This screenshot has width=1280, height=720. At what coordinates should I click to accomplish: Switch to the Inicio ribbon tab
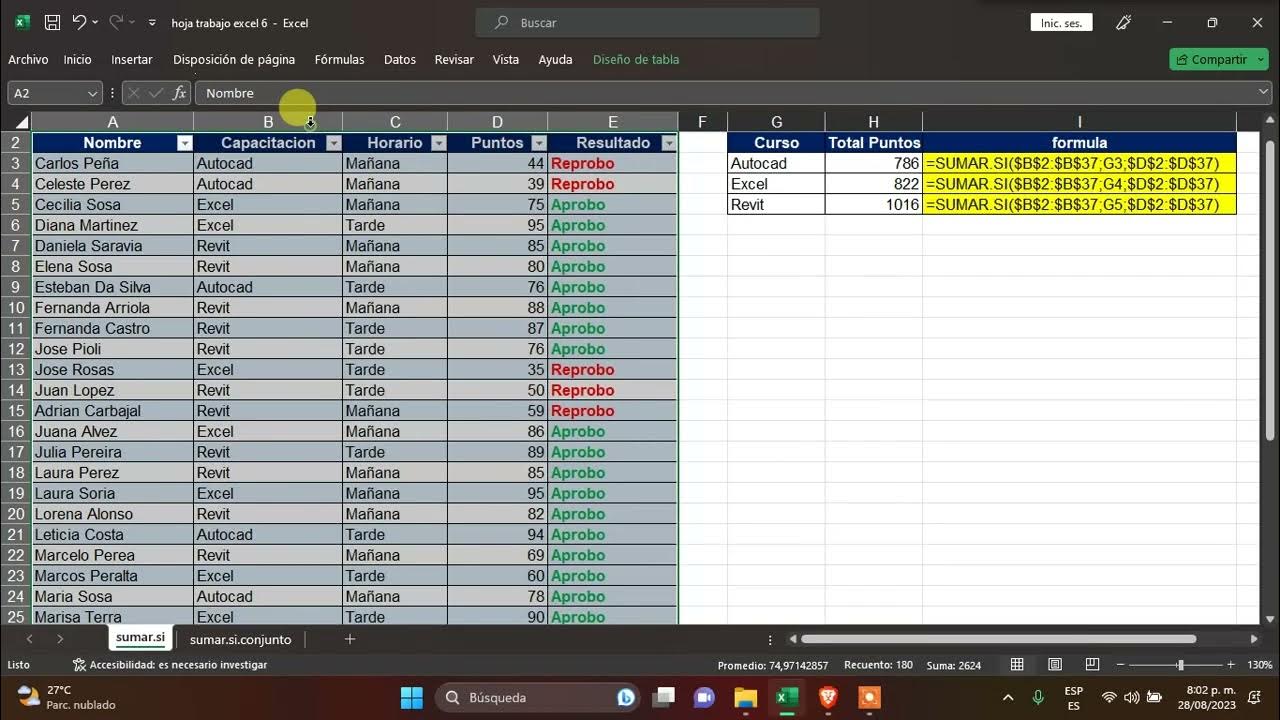coord(77,59)
